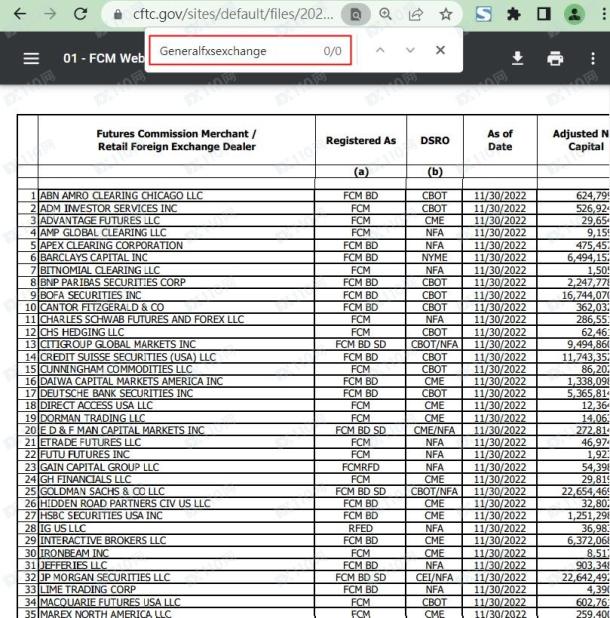This screenshot has width=610, height=618.
Task: Click the Registered As column header
Action: (361, 141)
